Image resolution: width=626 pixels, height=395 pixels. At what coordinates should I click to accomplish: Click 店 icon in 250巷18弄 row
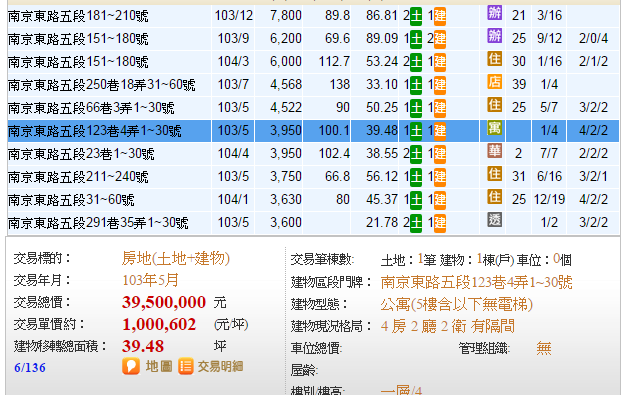coord(494,82)
